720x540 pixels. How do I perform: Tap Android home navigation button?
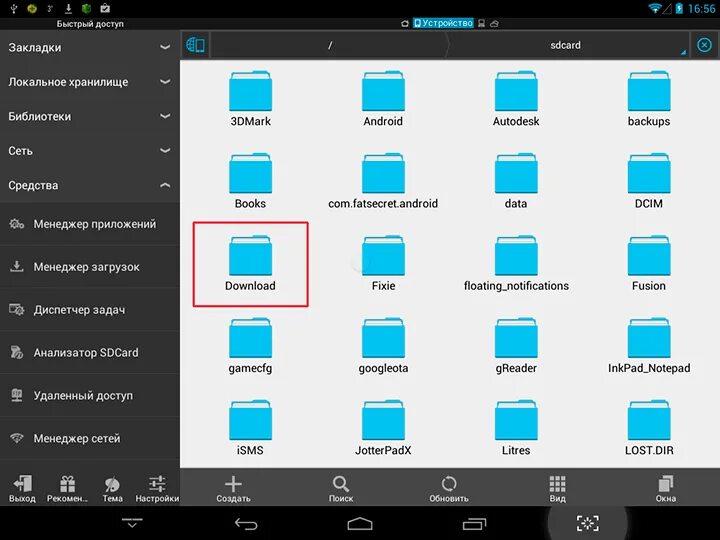pos(360,523)
